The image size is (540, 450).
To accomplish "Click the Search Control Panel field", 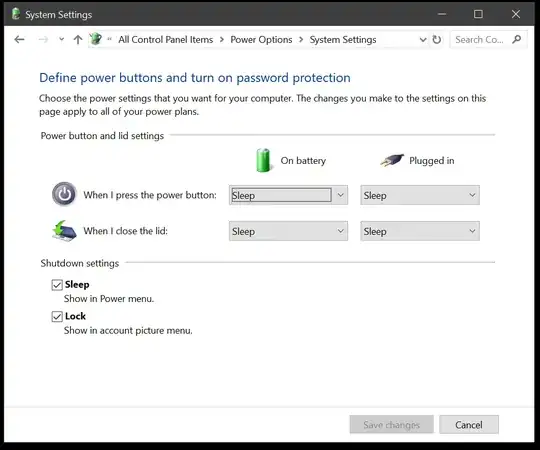I will 480,40.
